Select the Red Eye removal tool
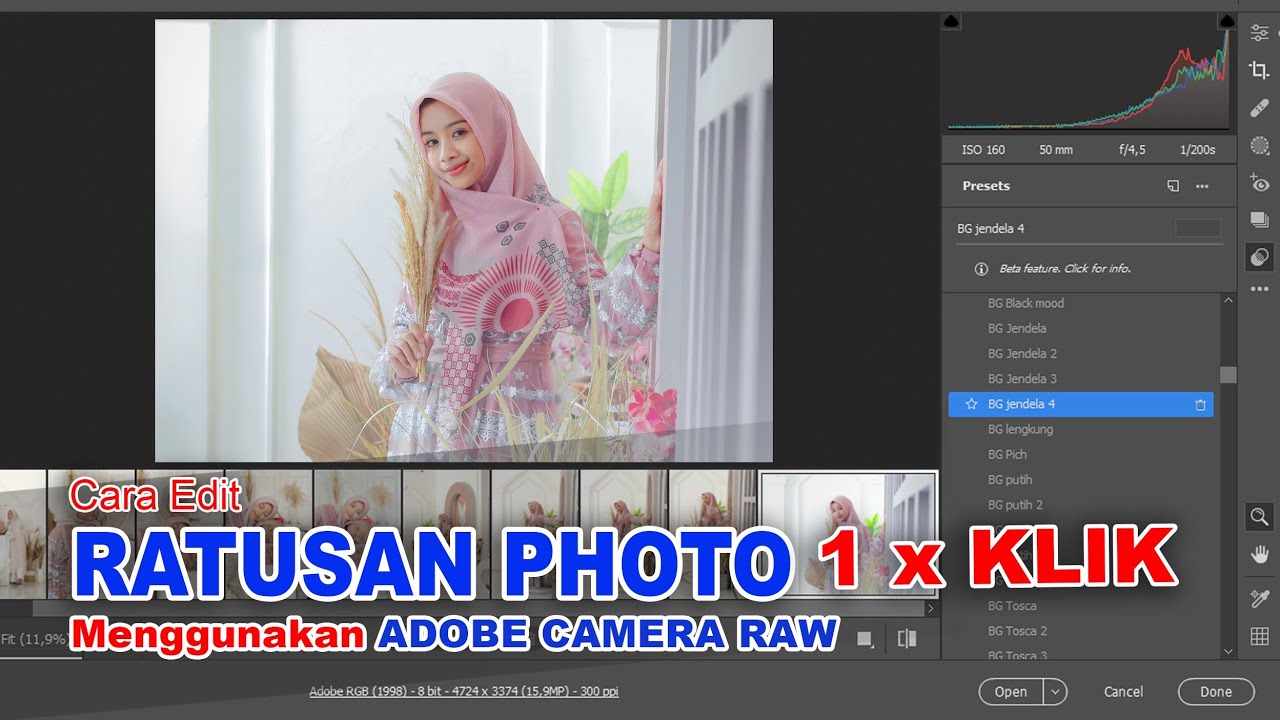1280x720 pixels. click(x=1259, y=183)
